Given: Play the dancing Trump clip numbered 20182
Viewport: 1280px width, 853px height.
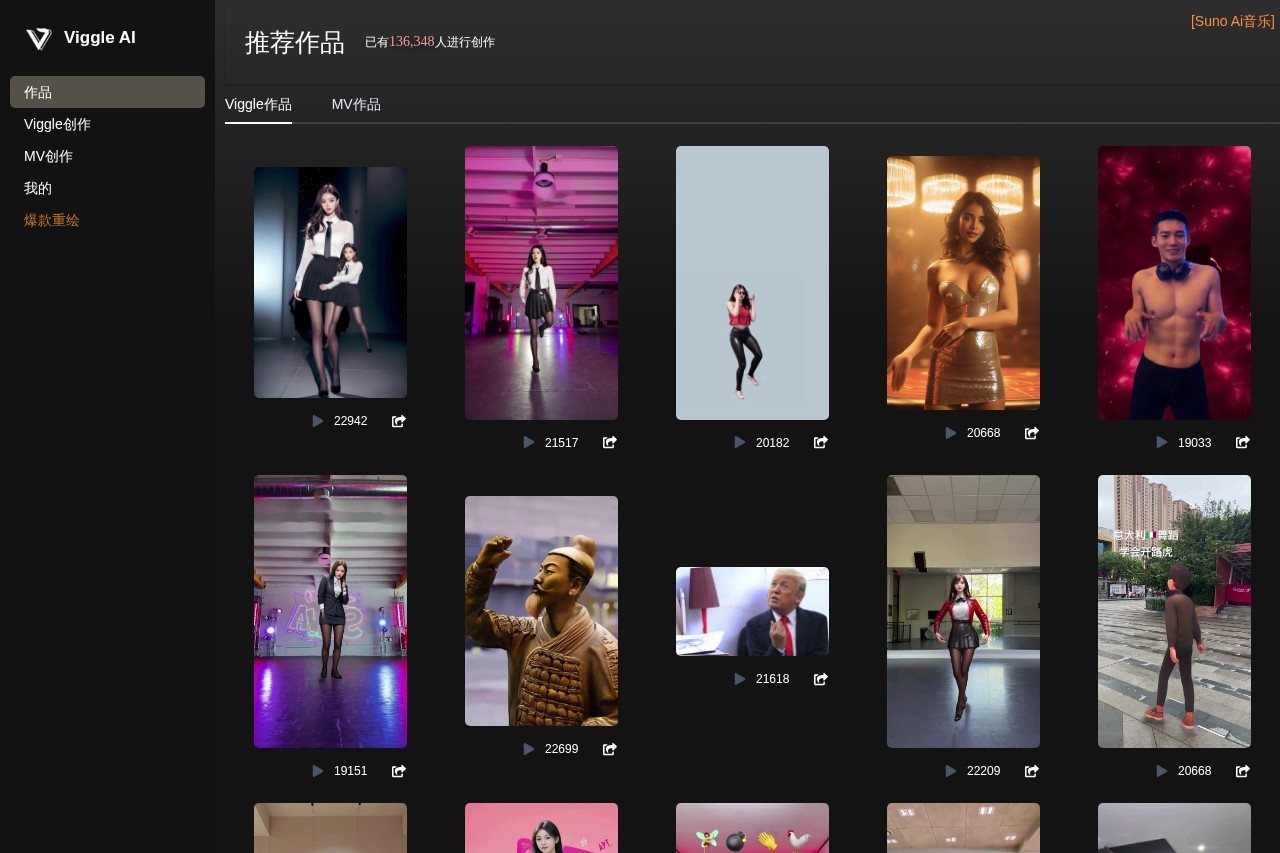Looking at the screenshot, I should [740, 442].
